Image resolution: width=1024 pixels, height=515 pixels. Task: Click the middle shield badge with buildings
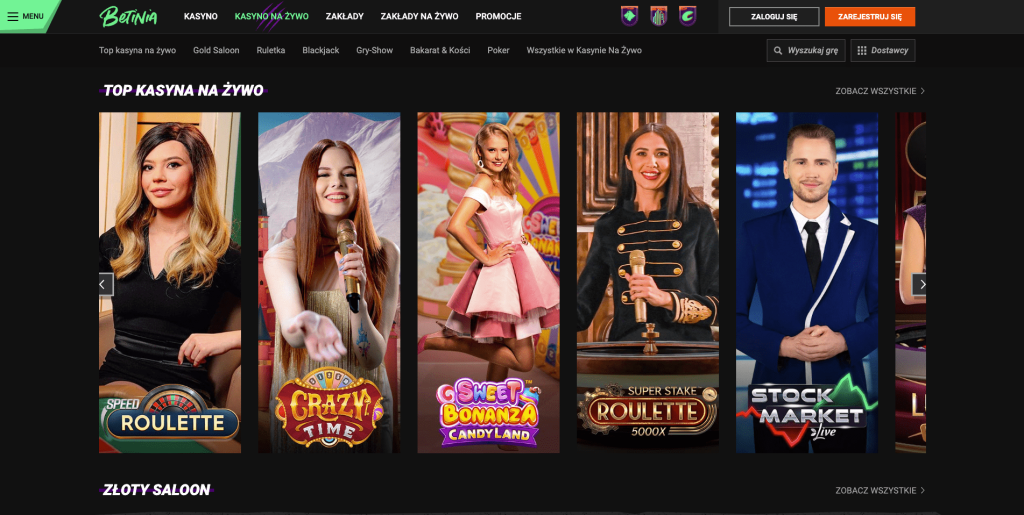(658, 16)
